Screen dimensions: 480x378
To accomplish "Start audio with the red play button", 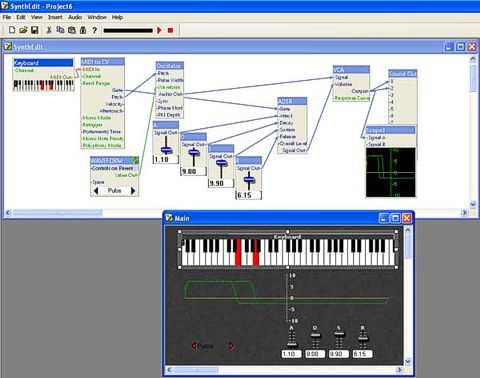I will click(159, 30).
